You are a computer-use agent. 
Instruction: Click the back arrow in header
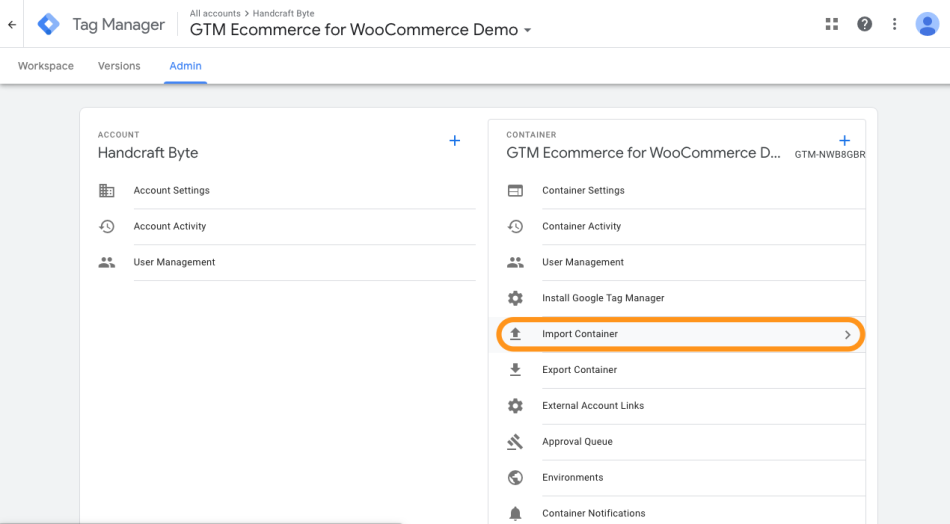coord(12,25)
